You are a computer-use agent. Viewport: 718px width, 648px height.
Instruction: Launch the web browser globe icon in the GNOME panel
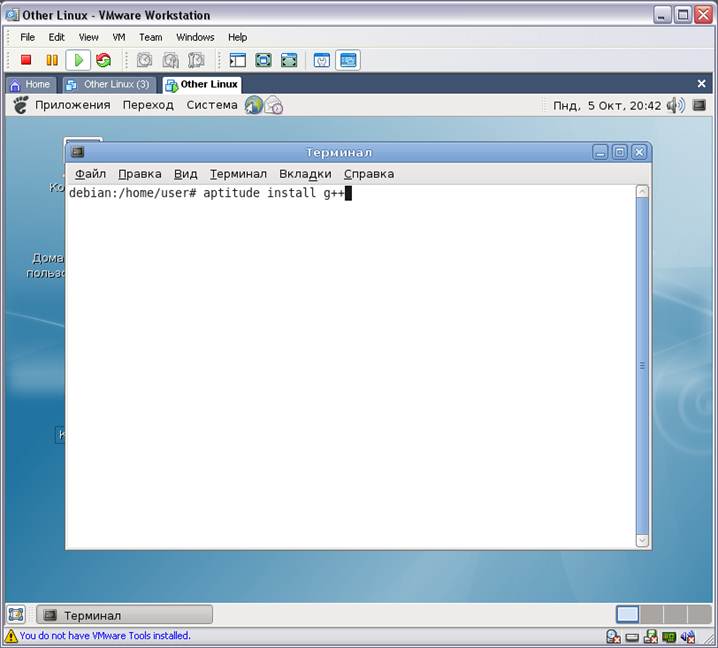(254, 105)
